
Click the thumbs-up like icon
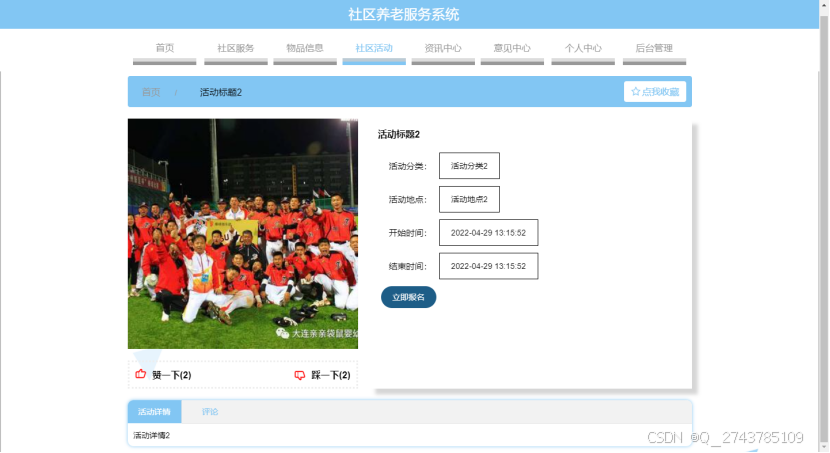click(140, 374)
